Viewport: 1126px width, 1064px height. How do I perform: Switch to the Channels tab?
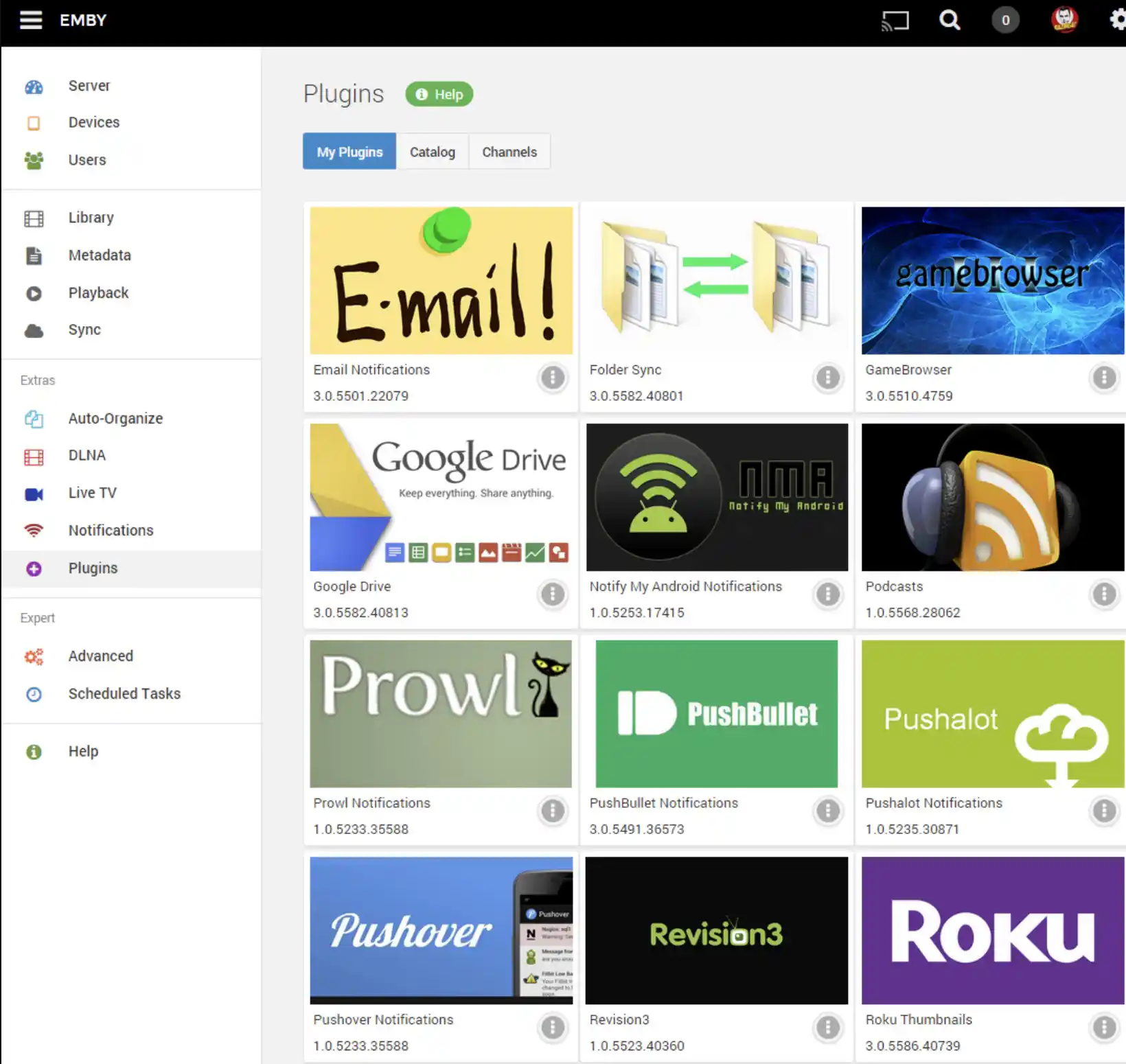tap(509, 152)
